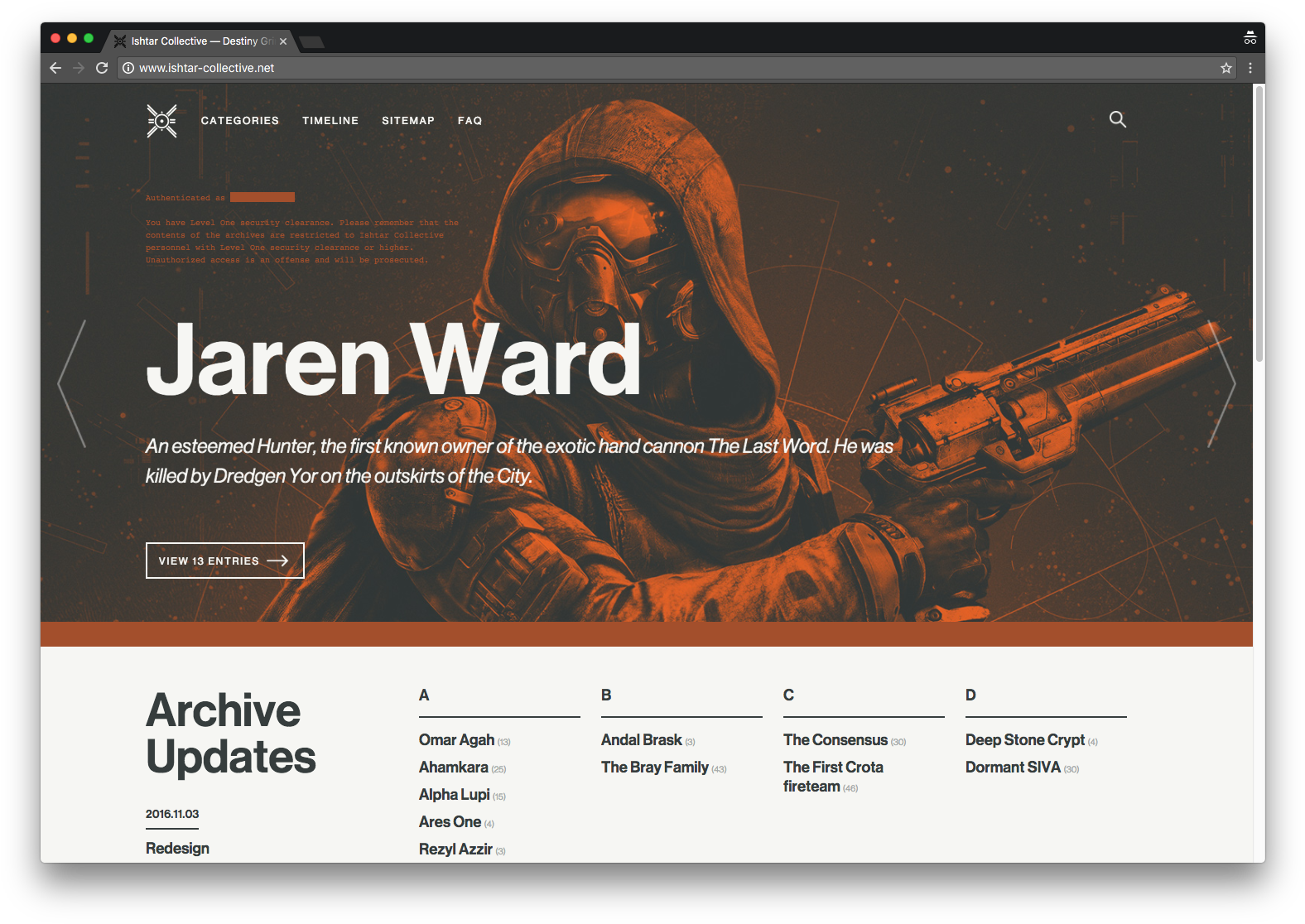Open the Chrome three-dot menu
Image resolution: width=1305 pixels, height=924 pixels.
[1250, 68]
